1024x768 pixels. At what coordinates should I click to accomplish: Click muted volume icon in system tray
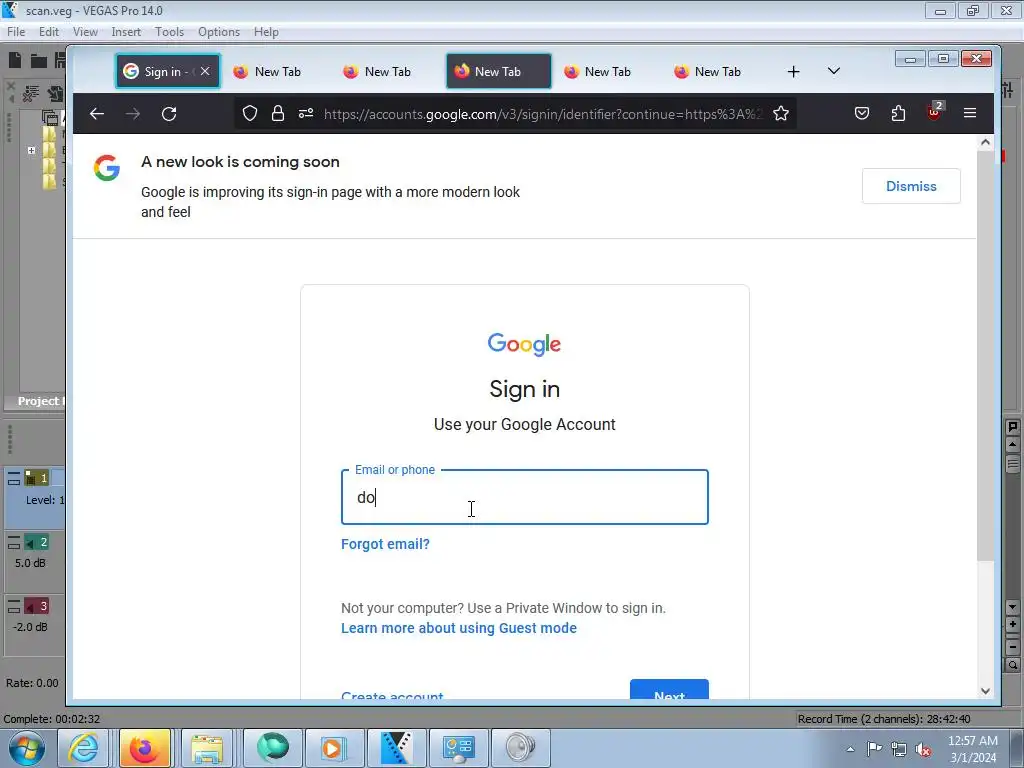coord(923,749)
